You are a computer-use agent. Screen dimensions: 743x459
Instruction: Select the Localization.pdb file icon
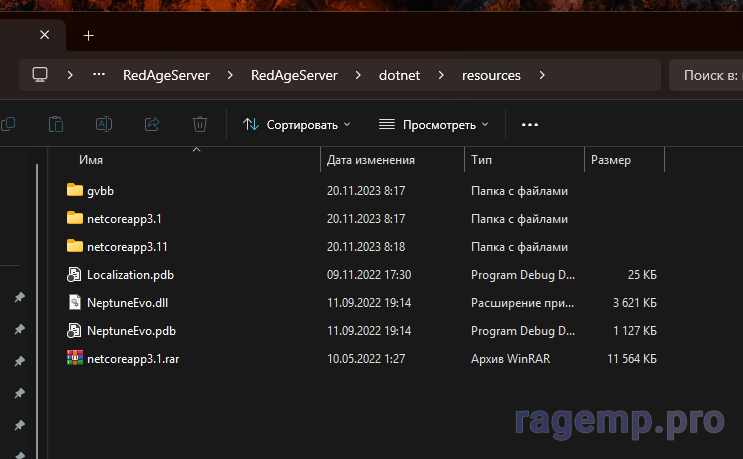point(74,274)
